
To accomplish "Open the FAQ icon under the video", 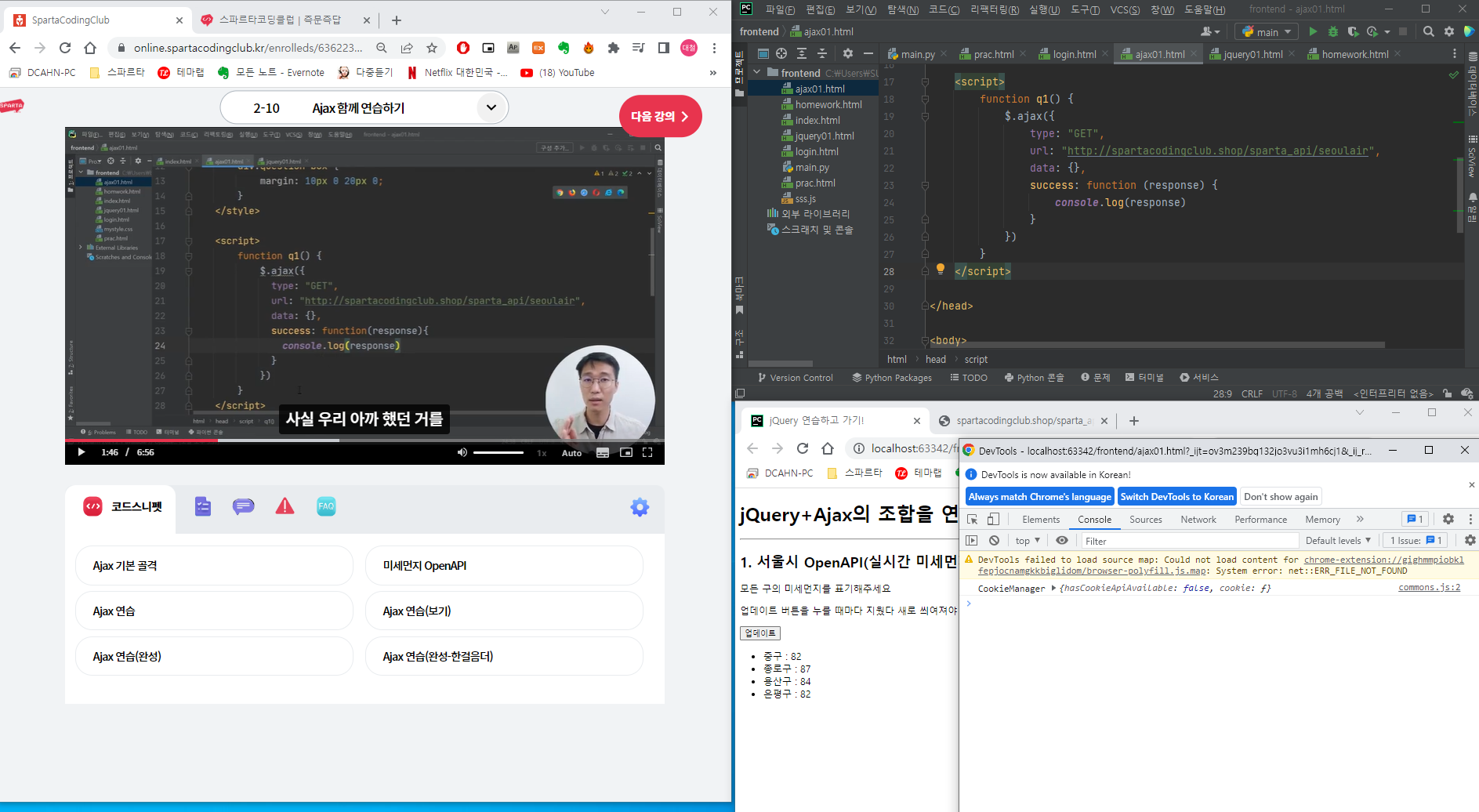I will click(x=326, y=506).
